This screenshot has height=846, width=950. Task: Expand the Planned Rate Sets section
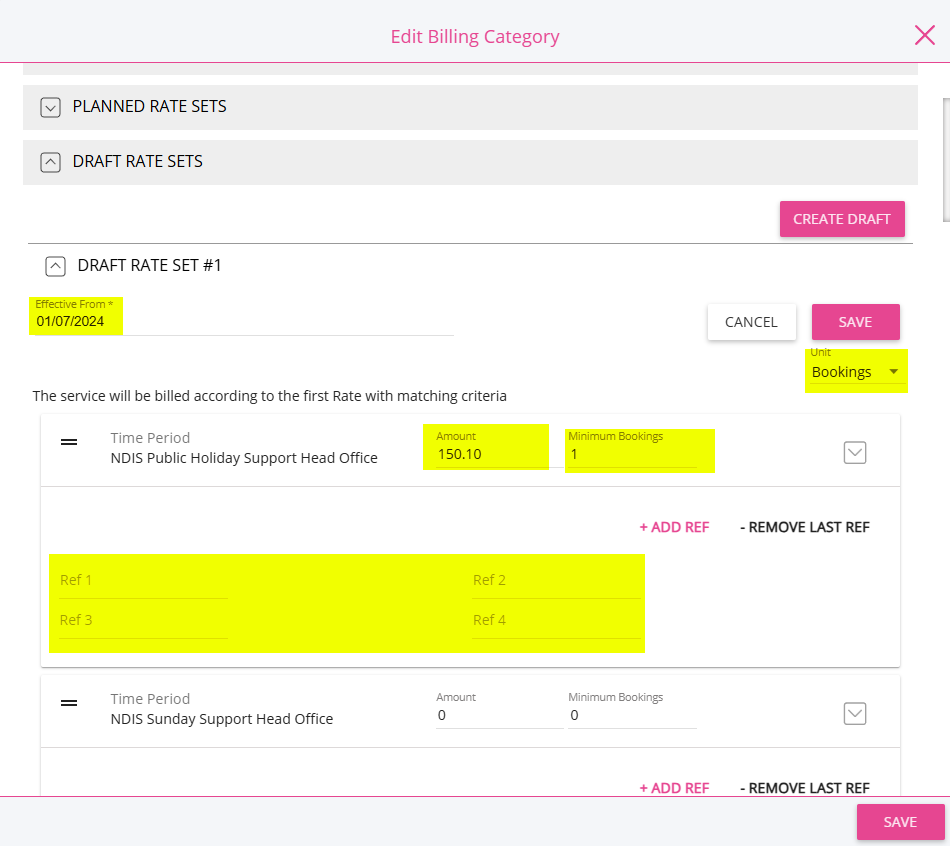point(50,107)
